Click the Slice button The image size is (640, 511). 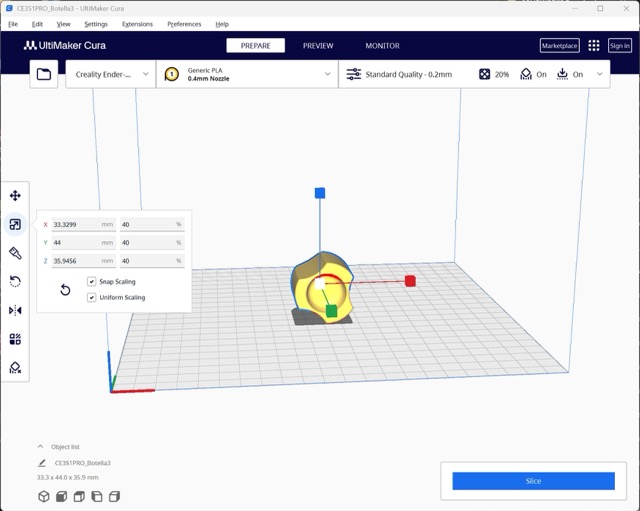[533, 481]
